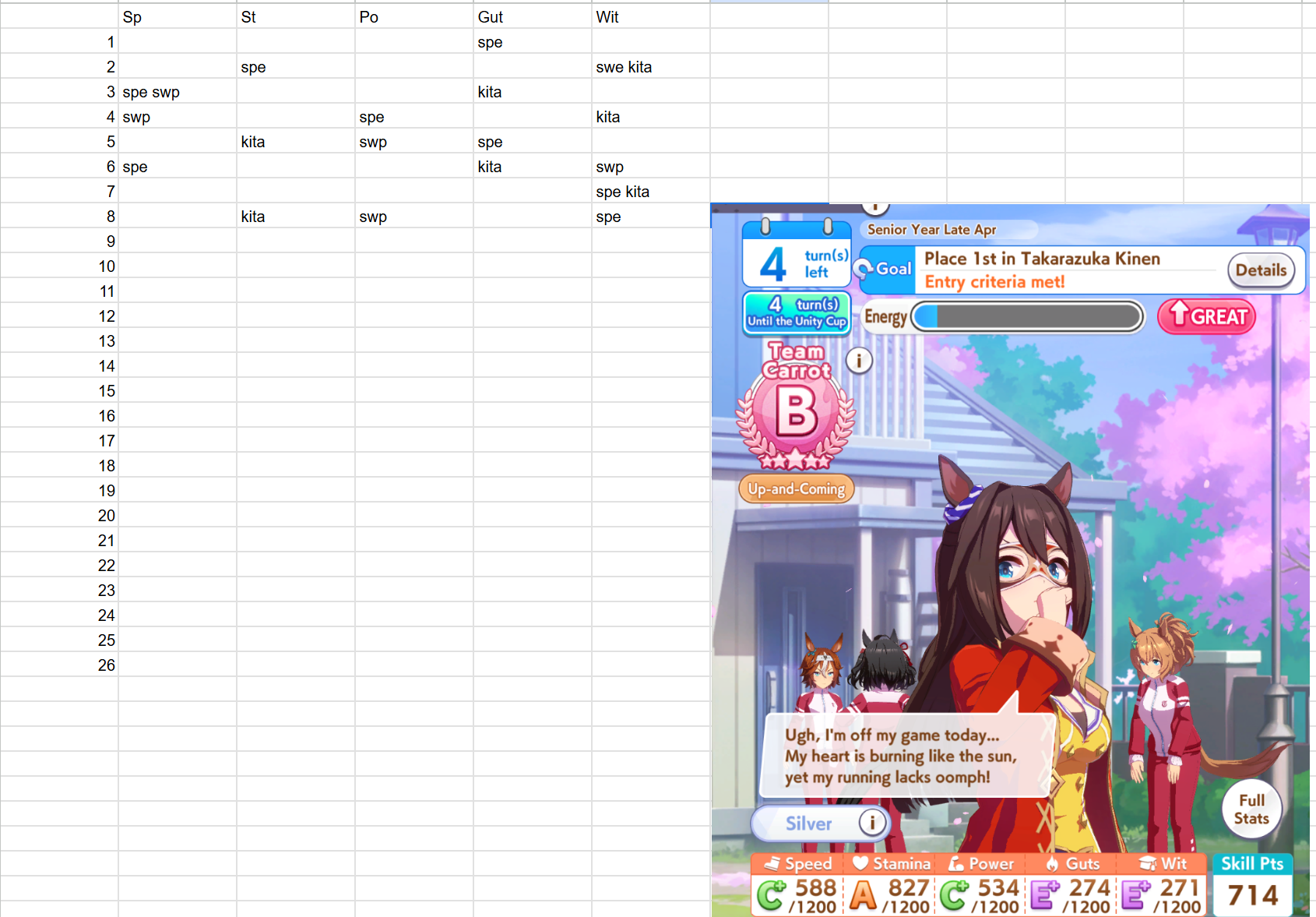1316x917 pixels.
Task: Click the Guts E+ rank letter
Action: 1045,895
